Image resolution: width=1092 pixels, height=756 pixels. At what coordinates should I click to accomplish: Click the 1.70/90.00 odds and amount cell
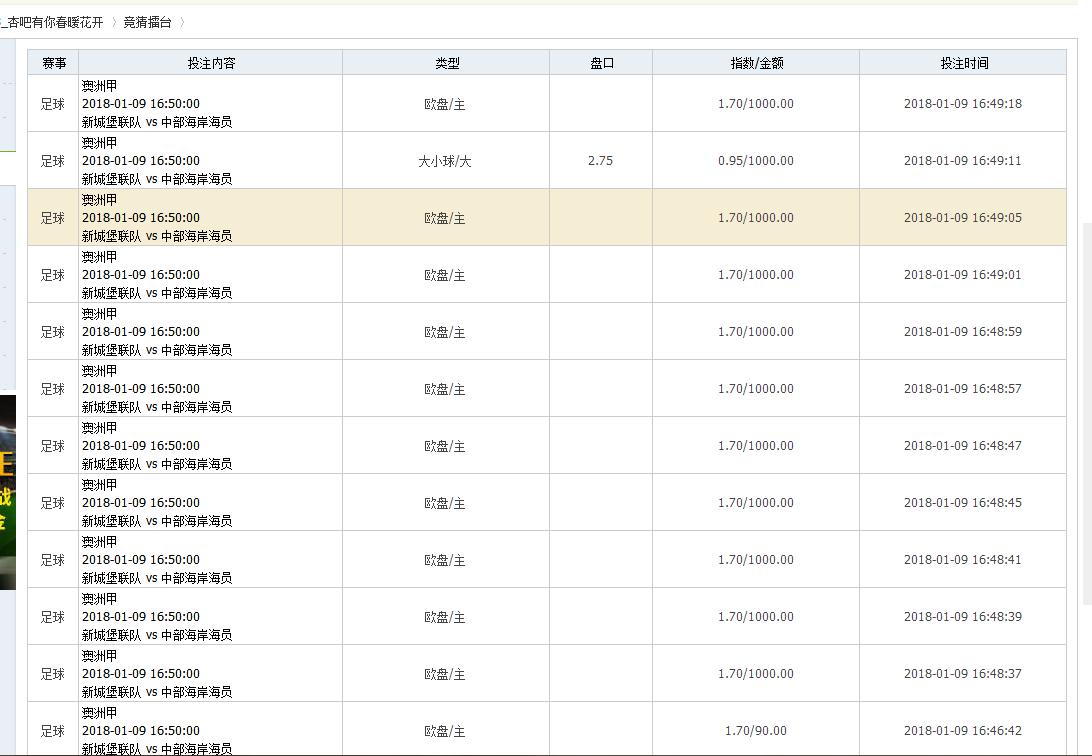[x=755, y=731]
